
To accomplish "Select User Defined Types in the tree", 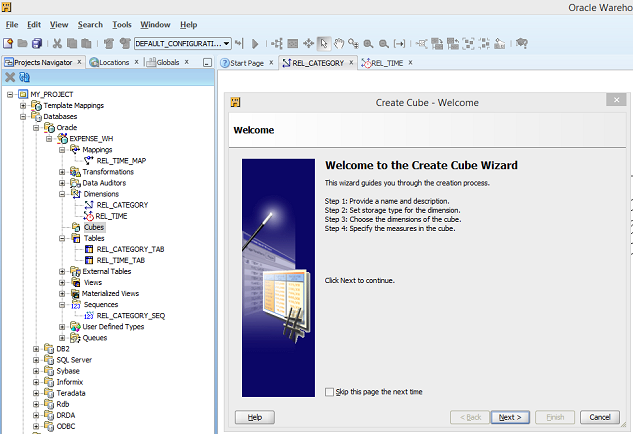I will tap(113, 327).
